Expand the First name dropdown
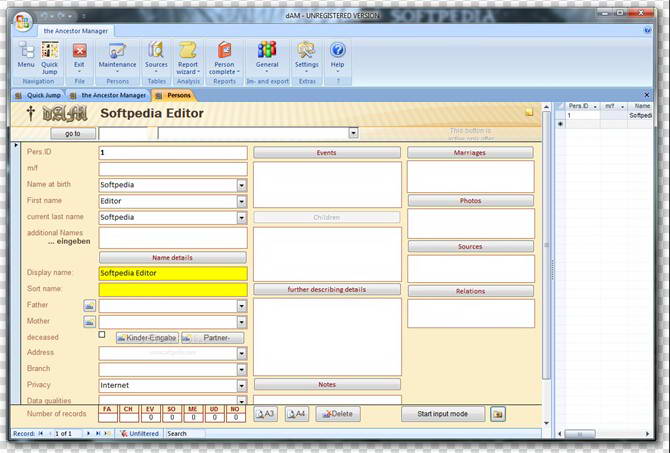The height and width of the screenshot is (453, 670). (x=242, y=202)
